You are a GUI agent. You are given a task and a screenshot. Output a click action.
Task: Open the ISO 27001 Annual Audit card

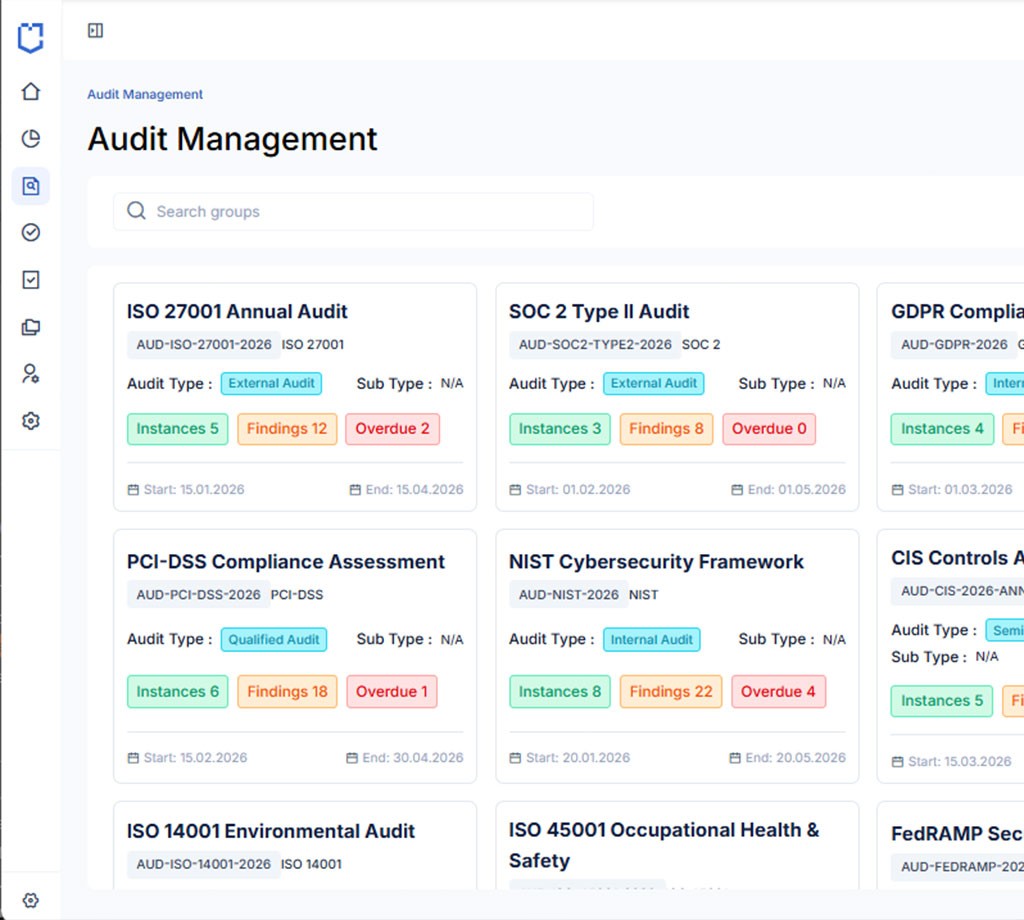295,397
